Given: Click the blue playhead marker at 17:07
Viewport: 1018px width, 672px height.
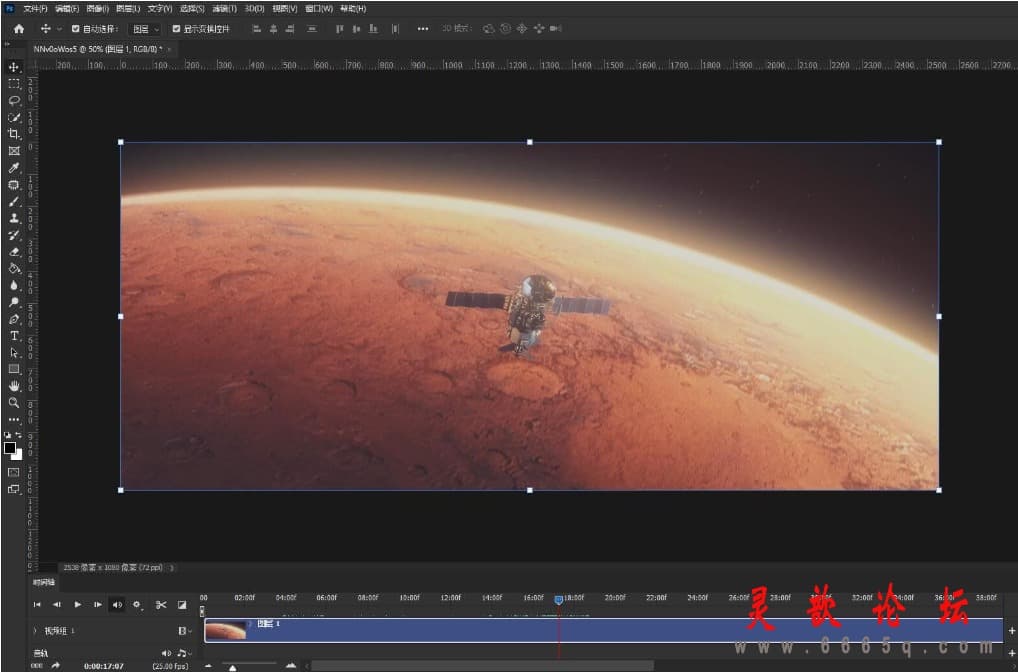Looking at the screenshot, I should coord(558,600).
